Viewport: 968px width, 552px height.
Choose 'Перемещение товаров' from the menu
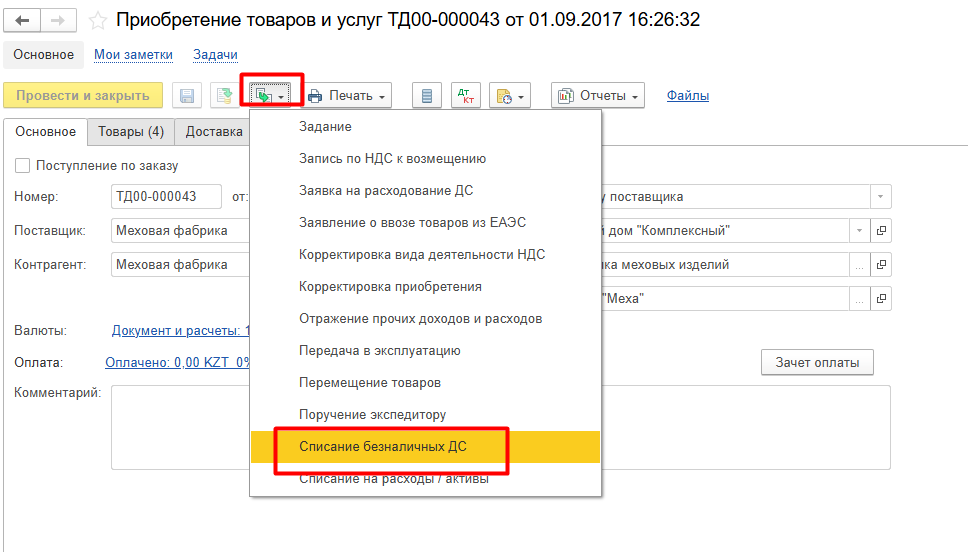370,382
